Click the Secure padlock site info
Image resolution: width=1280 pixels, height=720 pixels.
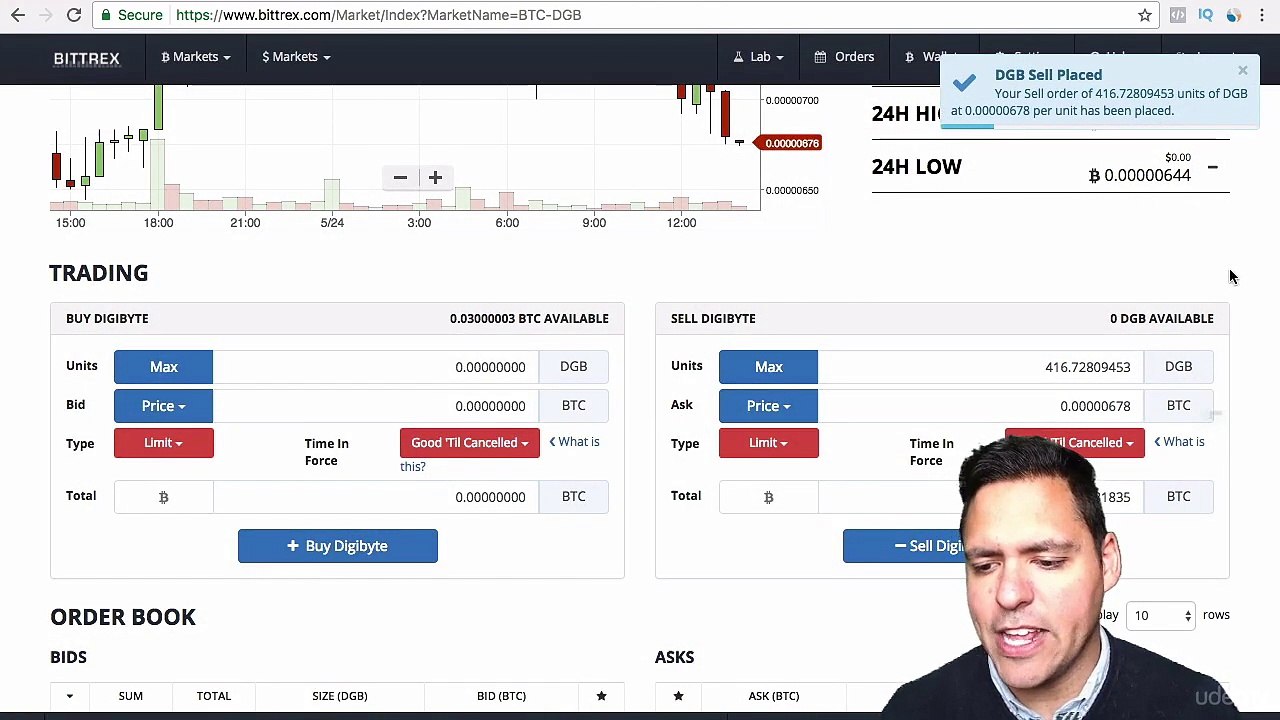[x=130, y=15]
